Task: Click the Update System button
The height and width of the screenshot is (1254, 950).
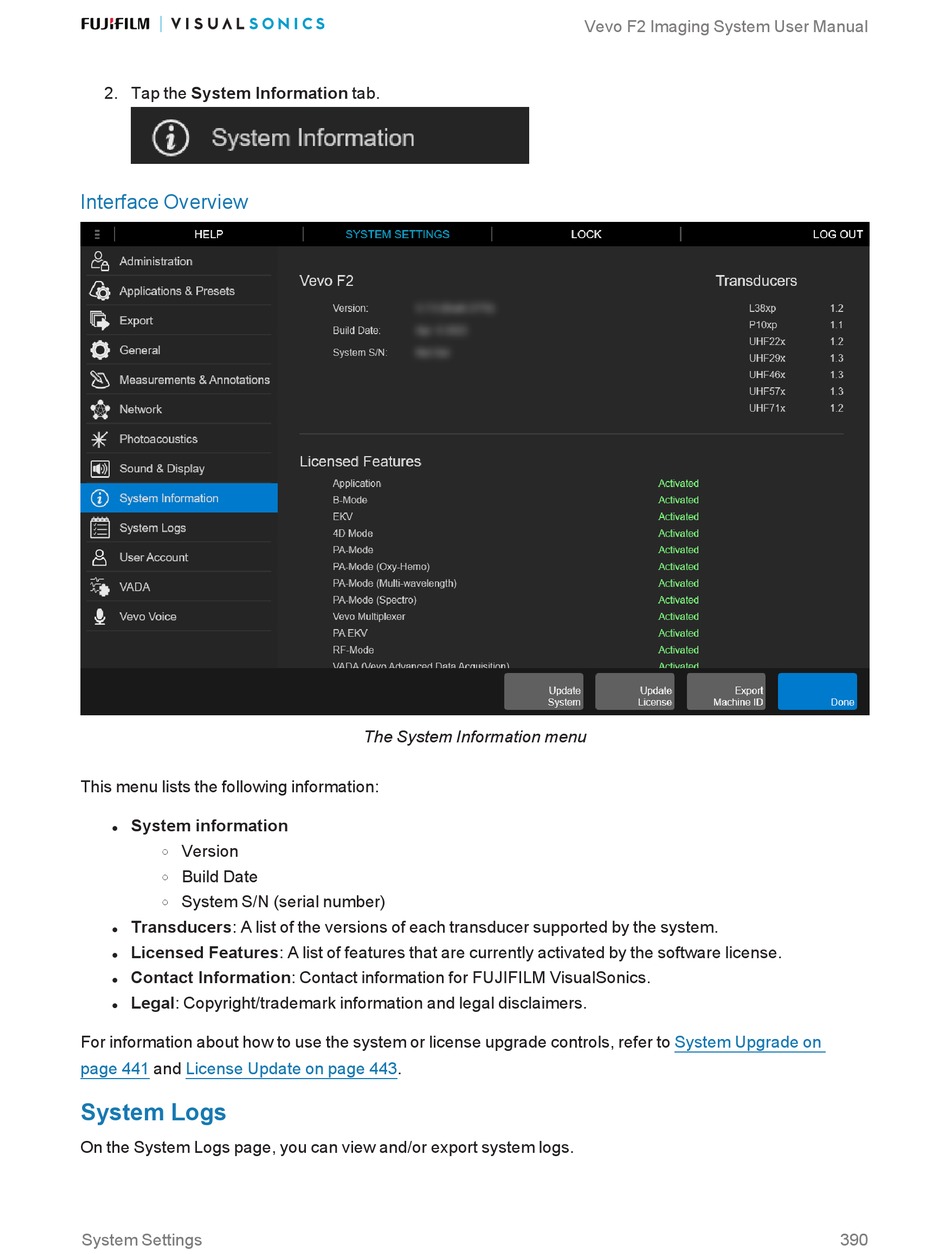Action: [543, 691]
